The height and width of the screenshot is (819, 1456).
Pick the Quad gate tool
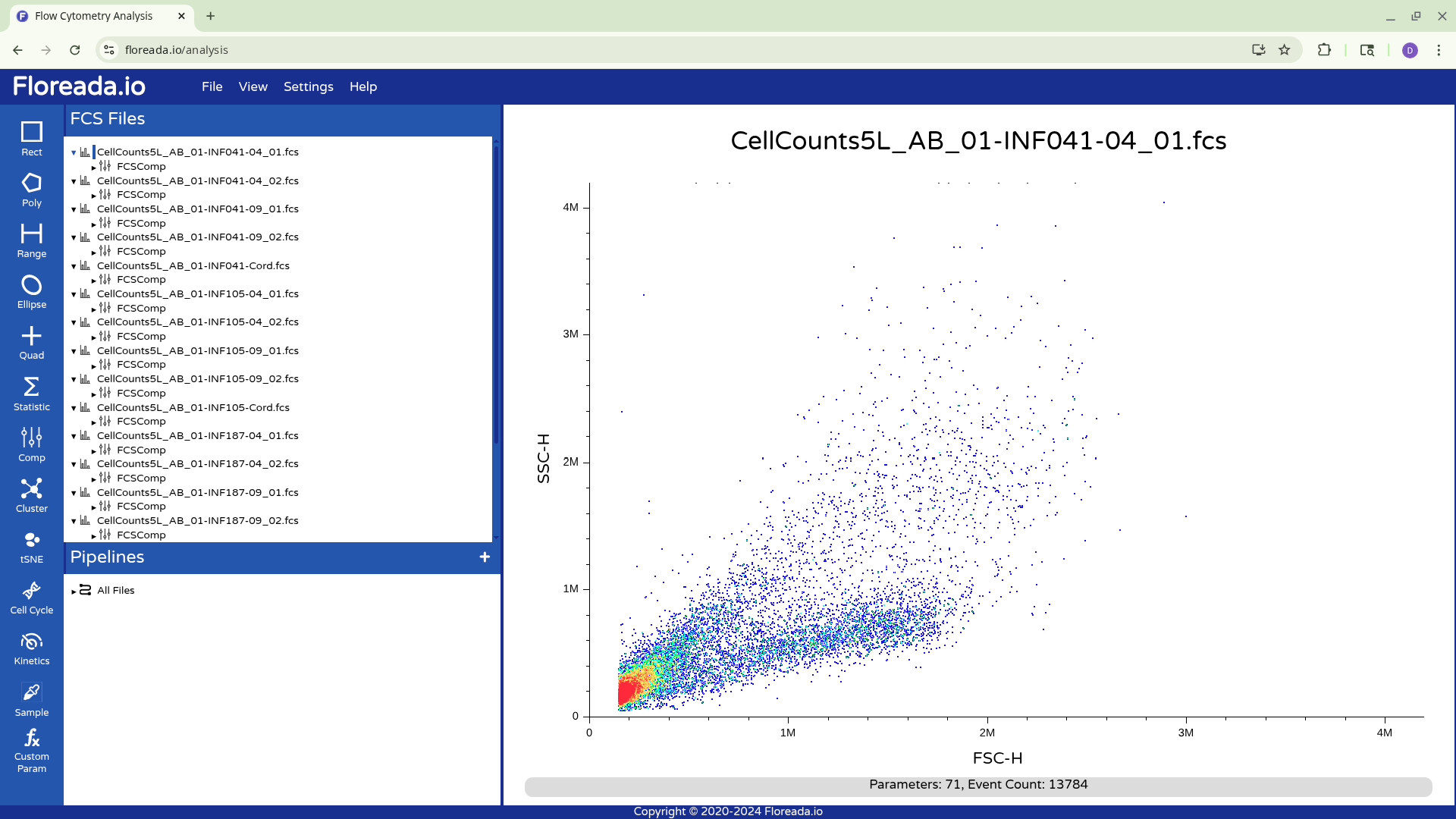pos(31,342)
